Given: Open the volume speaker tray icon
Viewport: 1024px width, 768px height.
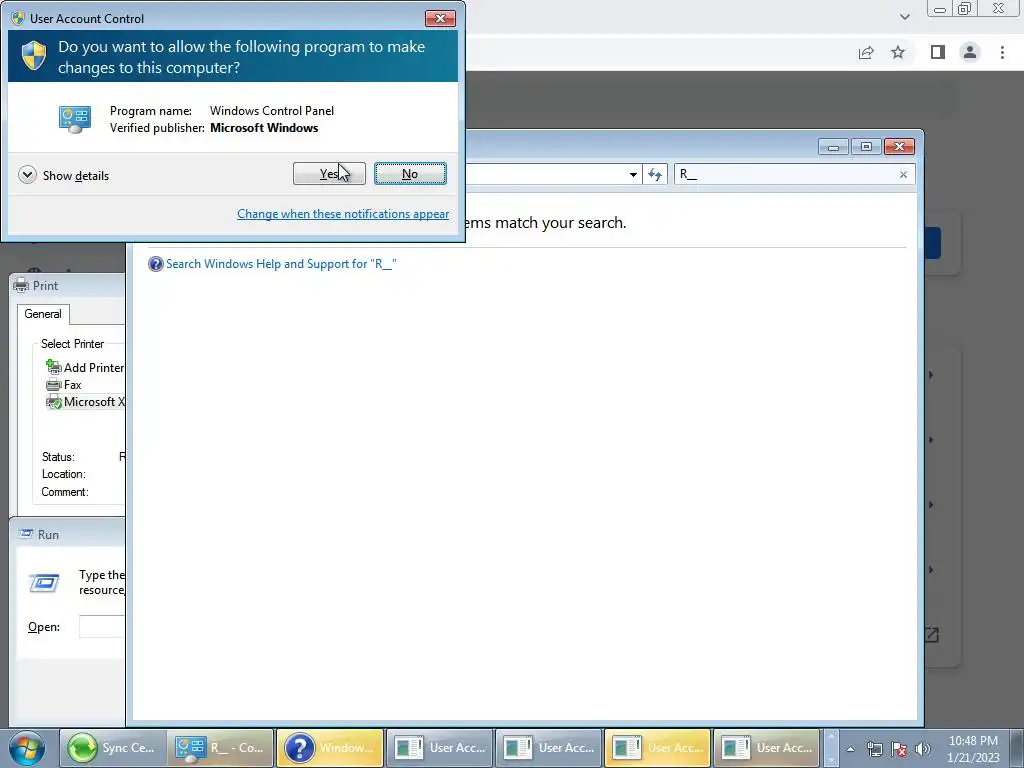Looking at the screenshot, I should point(923,749).
